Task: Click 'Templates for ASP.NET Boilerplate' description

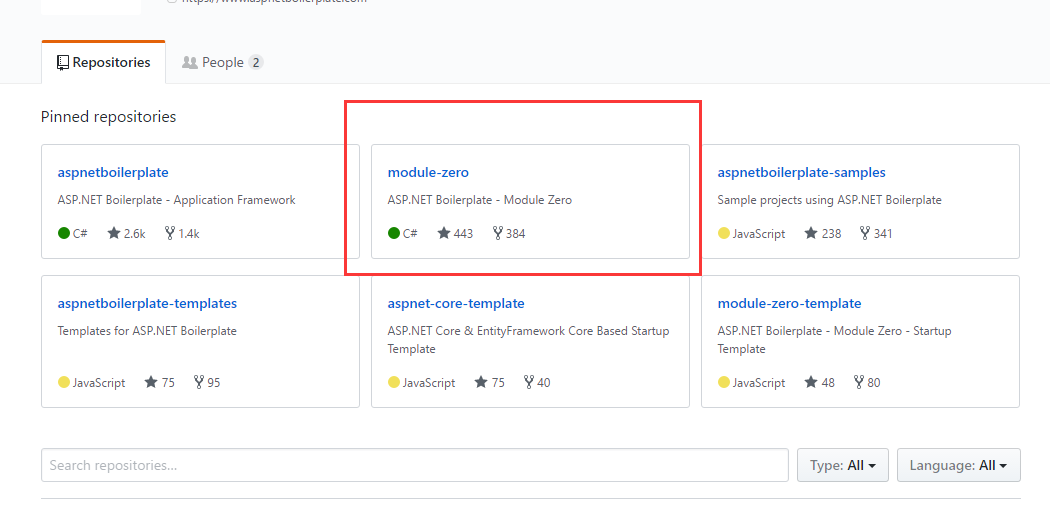Action: [x=147, y=331]
